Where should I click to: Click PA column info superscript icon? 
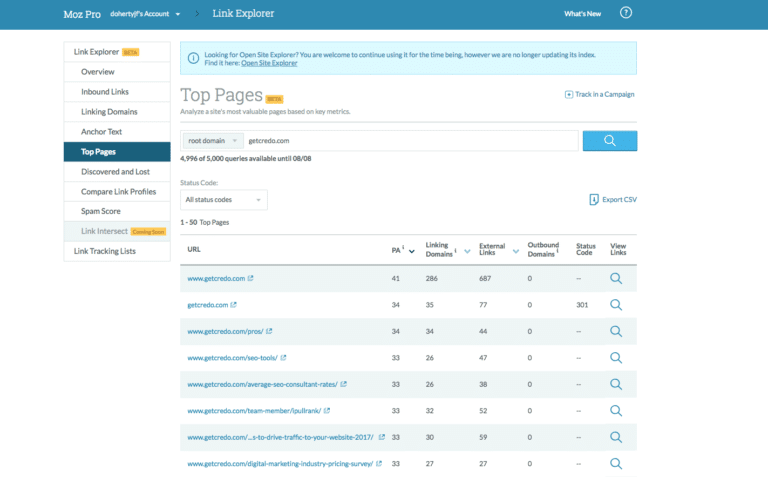point(403,247)
